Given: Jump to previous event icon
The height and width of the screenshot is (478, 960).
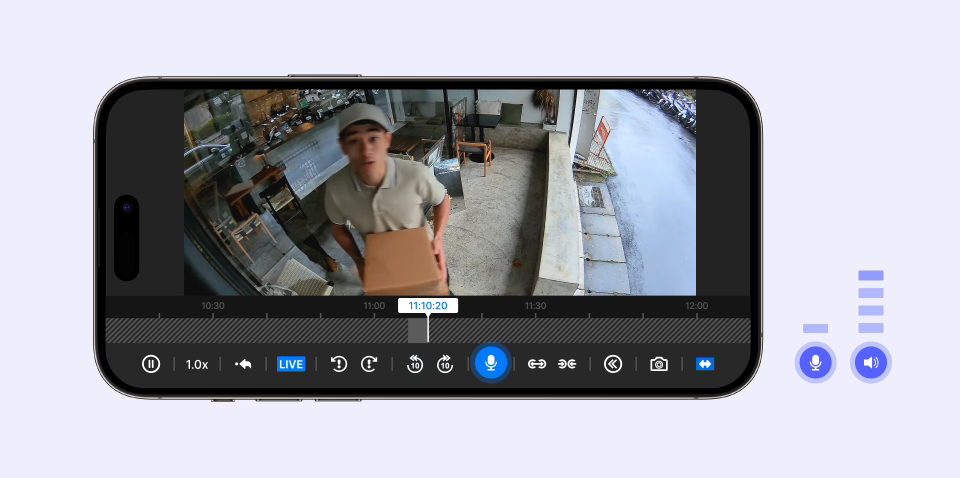Looking at the screenshot, I should [x=338, y=364].
